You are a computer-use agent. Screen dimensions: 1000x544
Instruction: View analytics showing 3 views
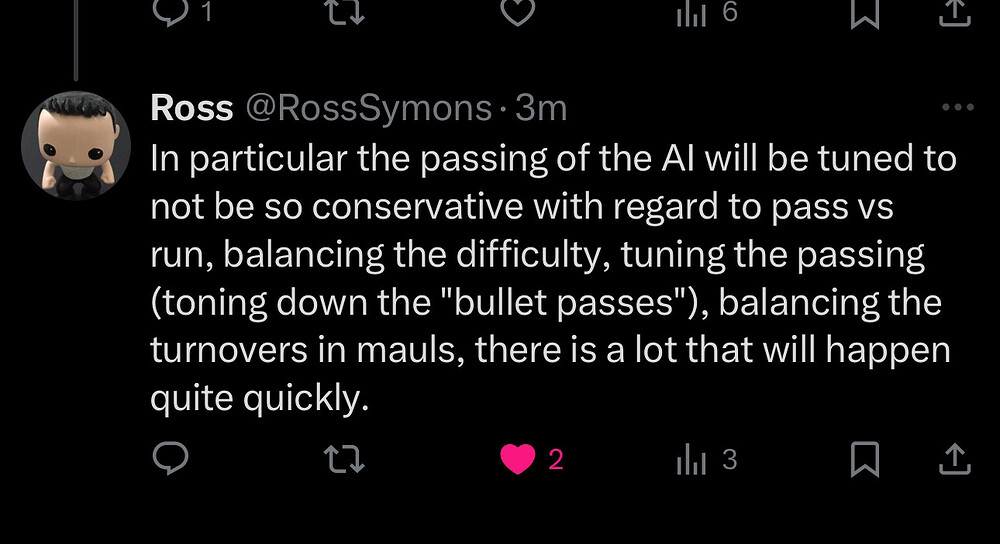point(707,459)
